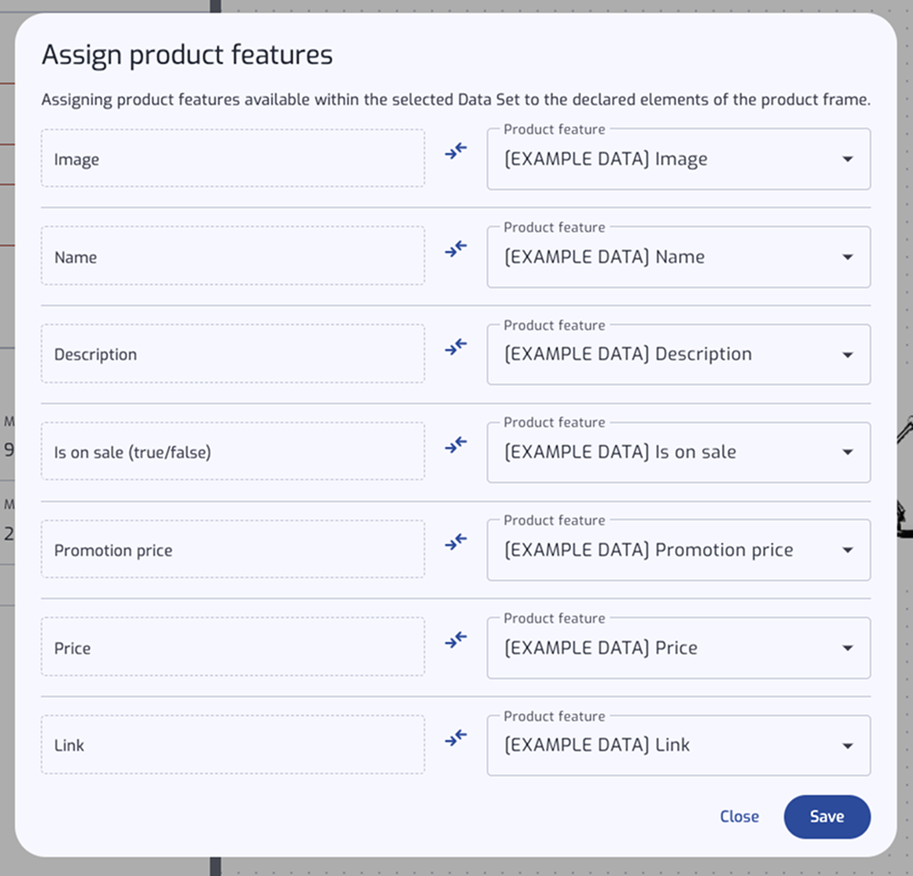The image size is (913, 876).
Task: Open the [EXAMPLE DATA] Price dropdown
Action: [x=679, y=648]
